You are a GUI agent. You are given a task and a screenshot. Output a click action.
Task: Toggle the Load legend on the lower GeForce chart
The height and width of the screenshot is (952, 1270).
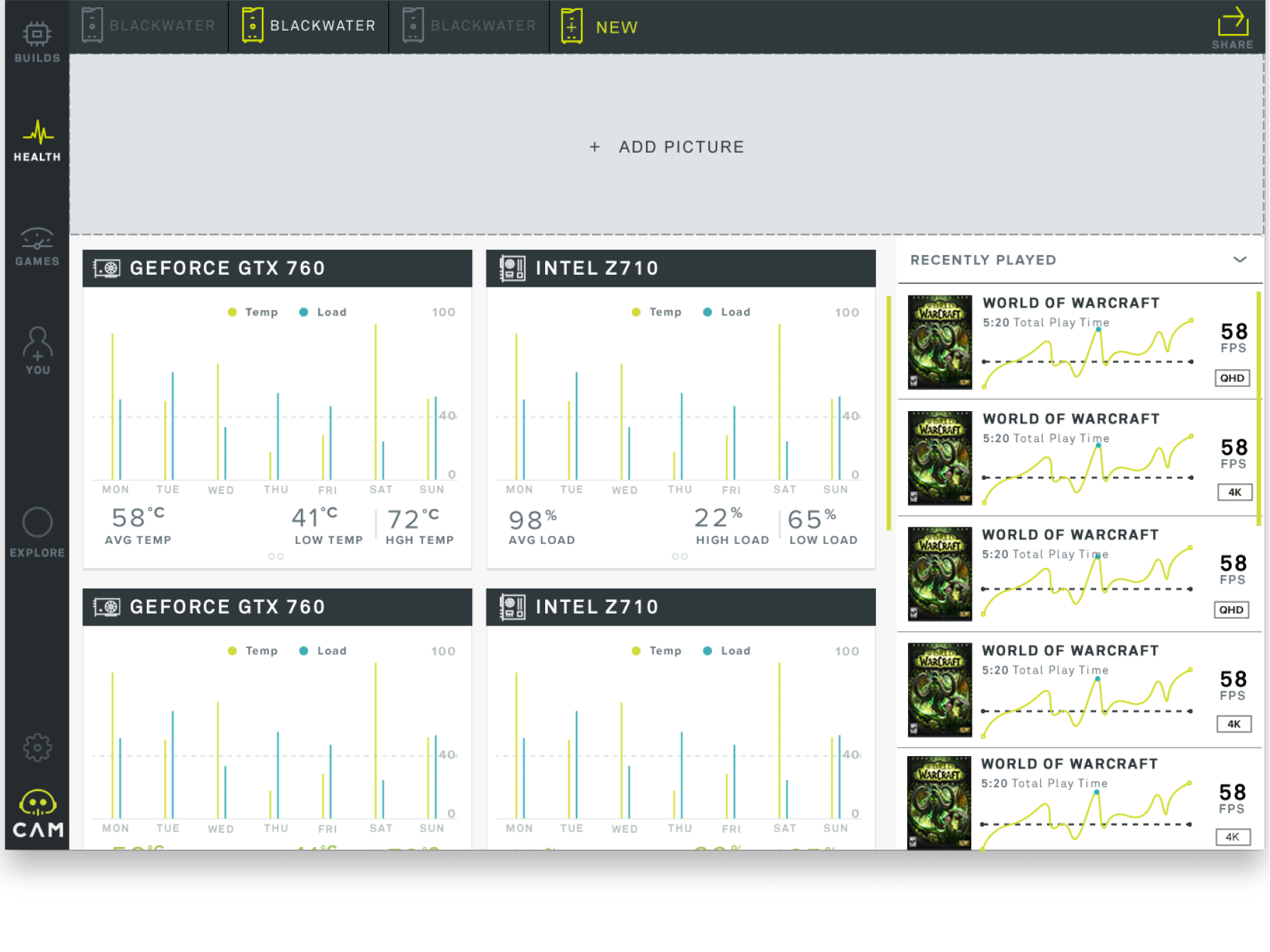(x=323, y=651)
